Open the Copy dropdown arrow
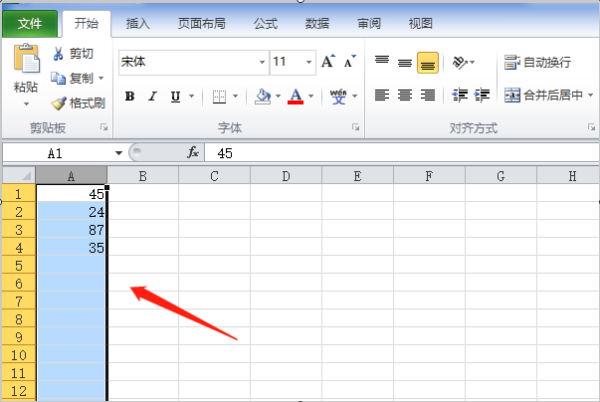The width and height of the screenshot is (600, 402). pyautogui.click(x=101, y=78)
